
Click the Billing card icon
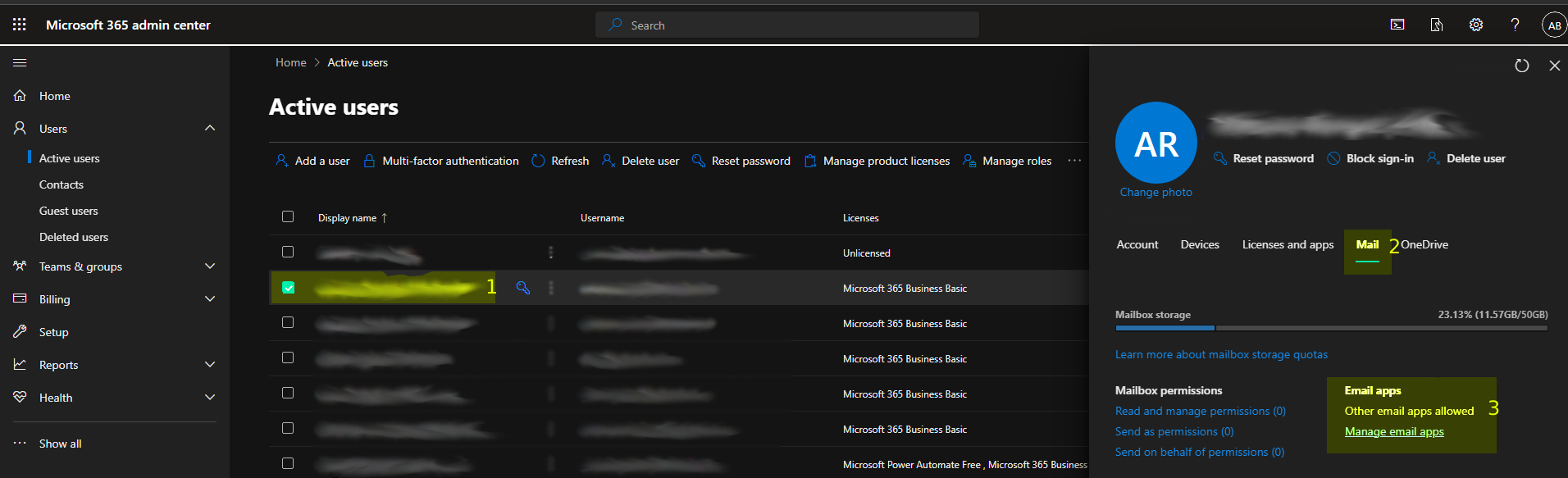pos(21,298)
